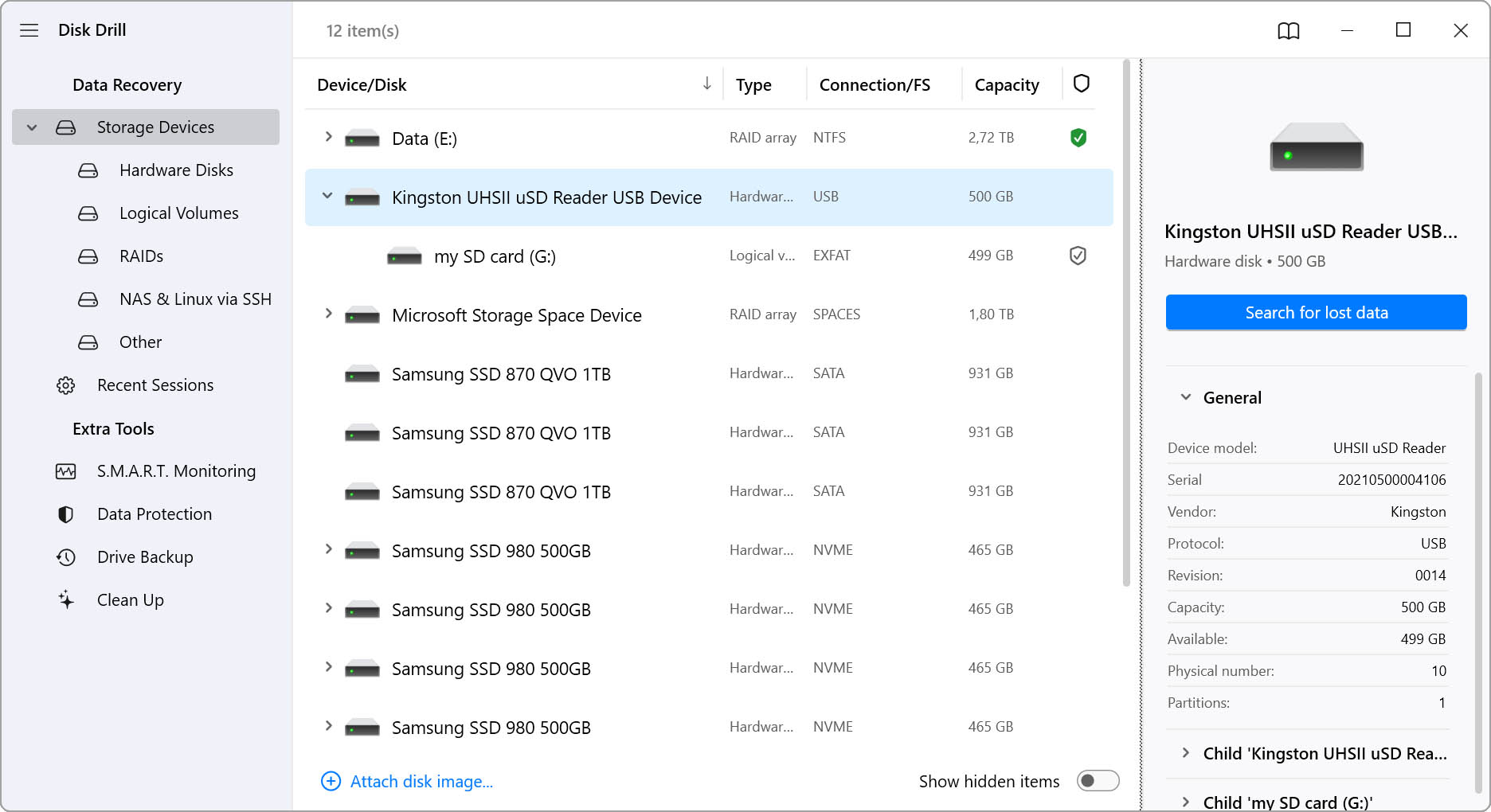Expand the Microsoft Storage Space Device row
The image size is (1491, 812).
(x=327, y=314)
